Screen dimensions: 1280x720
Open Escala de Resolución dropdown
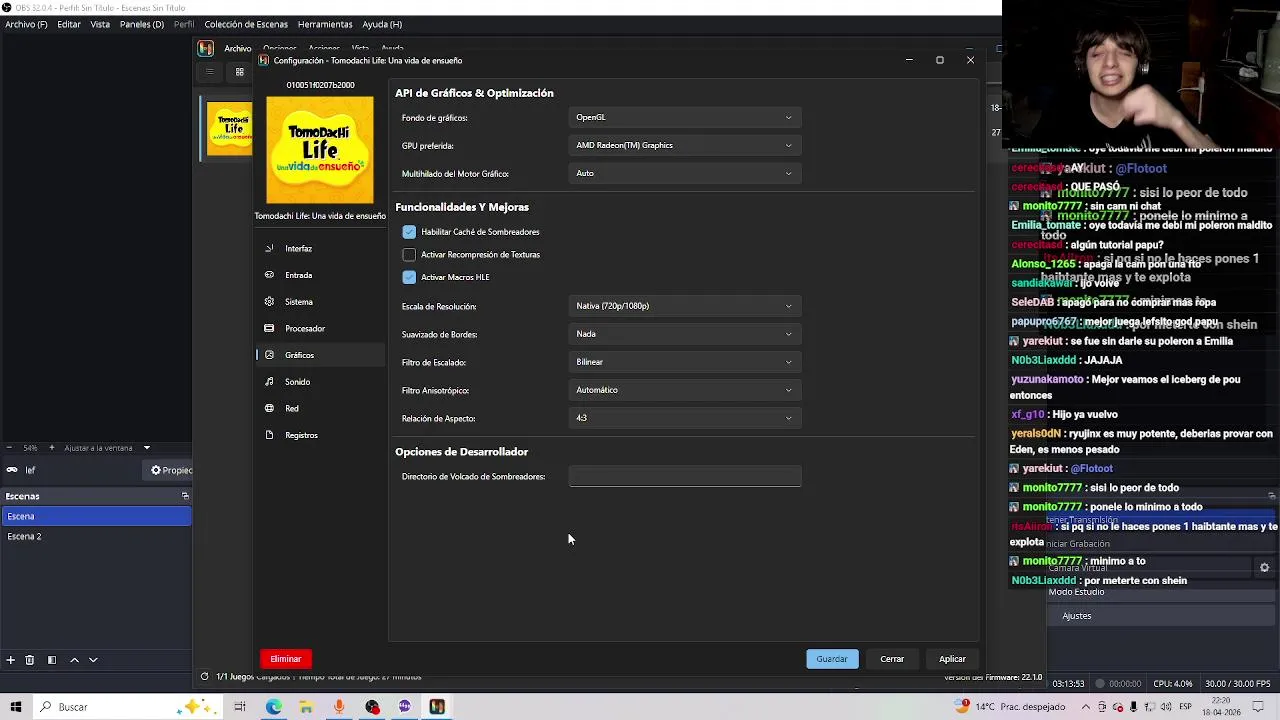pos(684,306)
